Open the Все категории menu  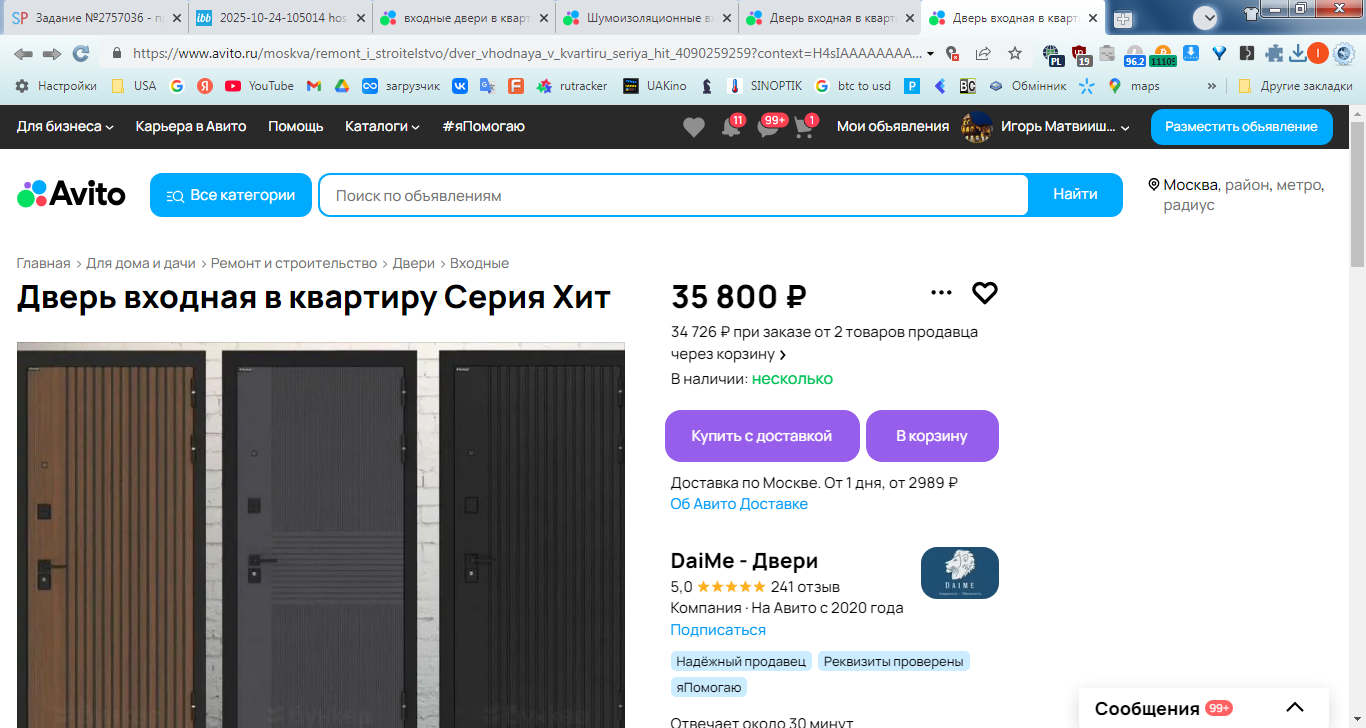(x=231, y=195)
